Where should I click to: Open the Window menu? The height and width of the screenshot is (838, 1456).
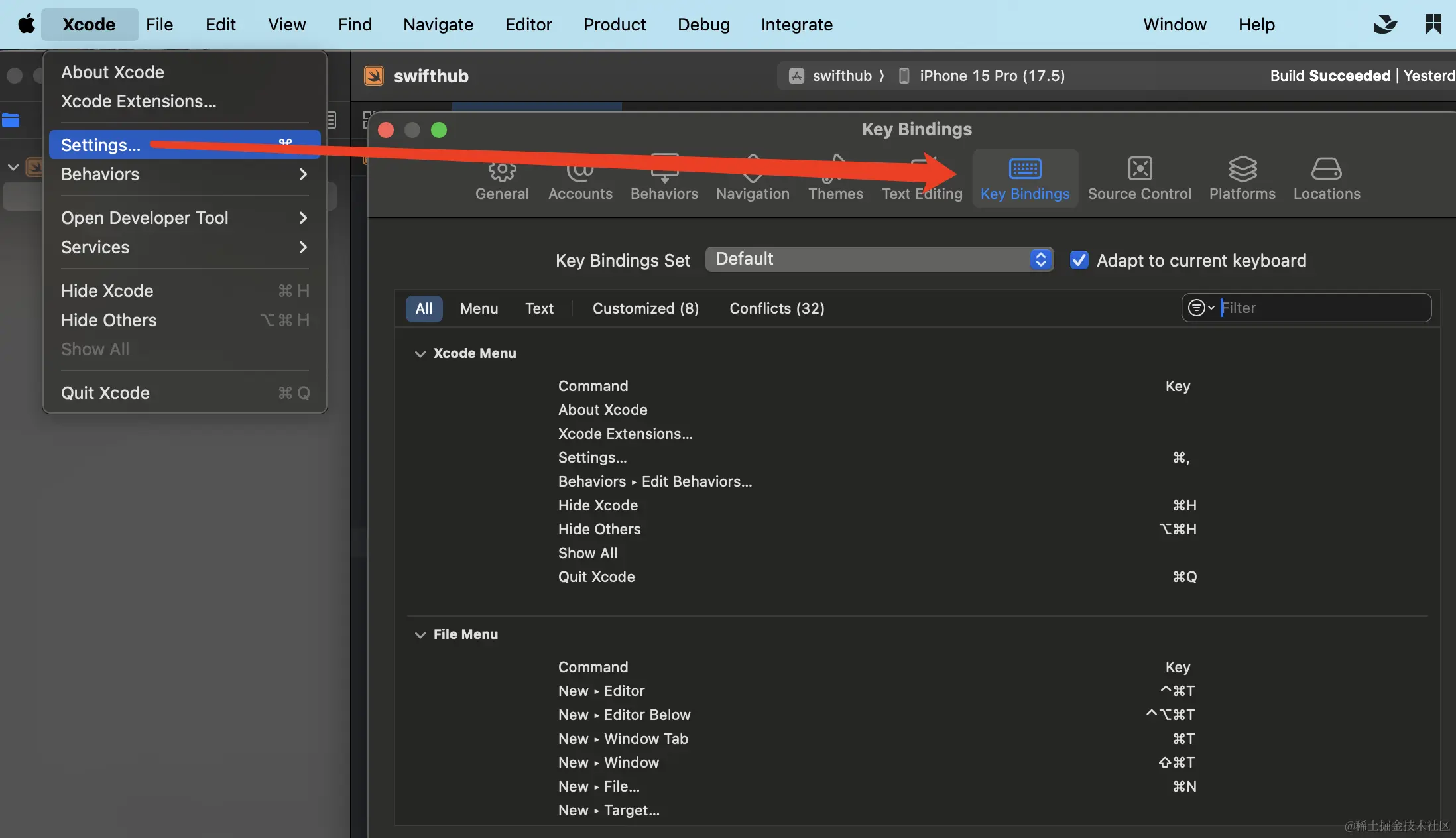click(1174, 25)
